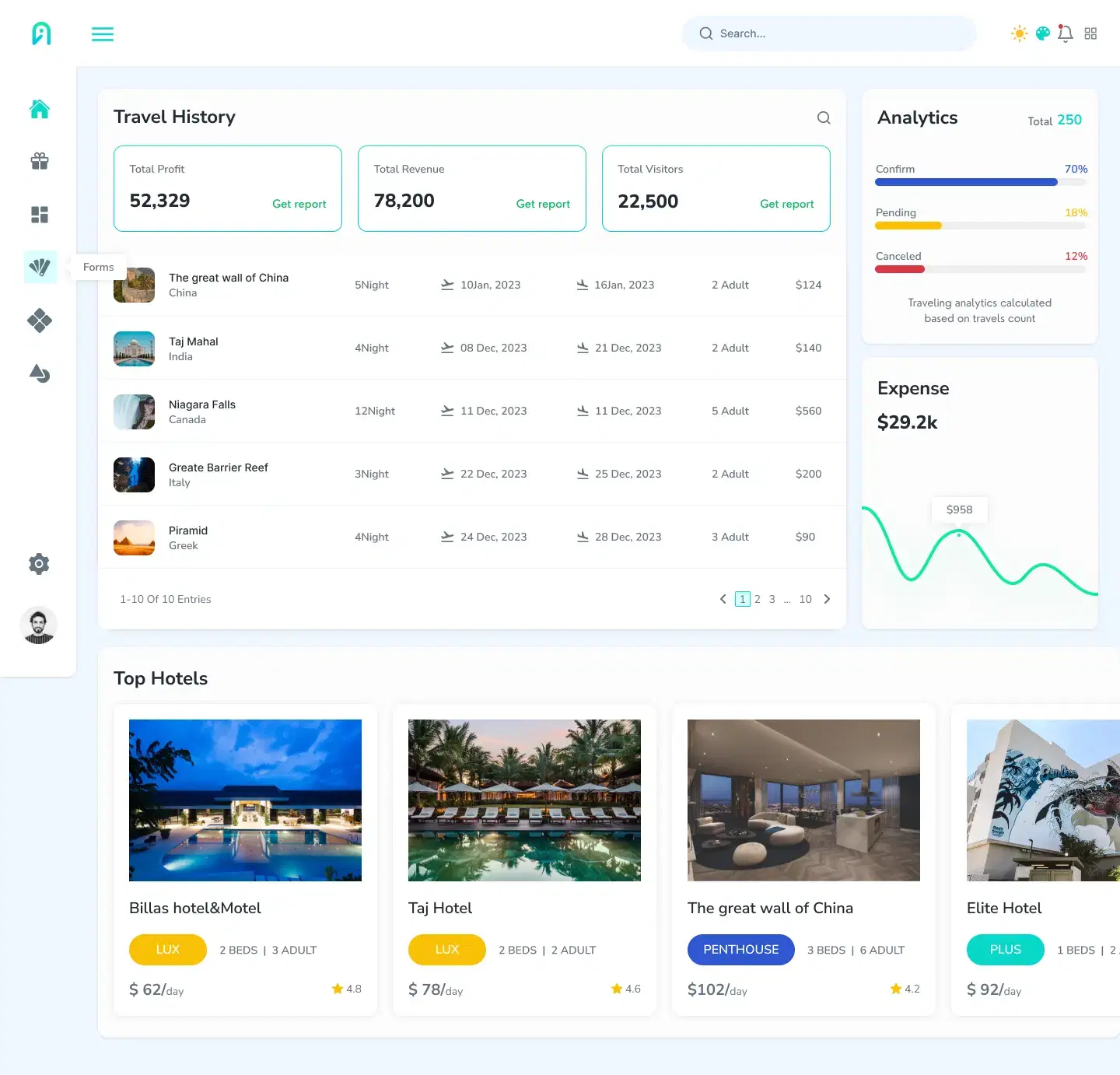This screenshot has height=1075, width=1120.
Task: Open the apps grid icon top right
Action: point(1090,33)
